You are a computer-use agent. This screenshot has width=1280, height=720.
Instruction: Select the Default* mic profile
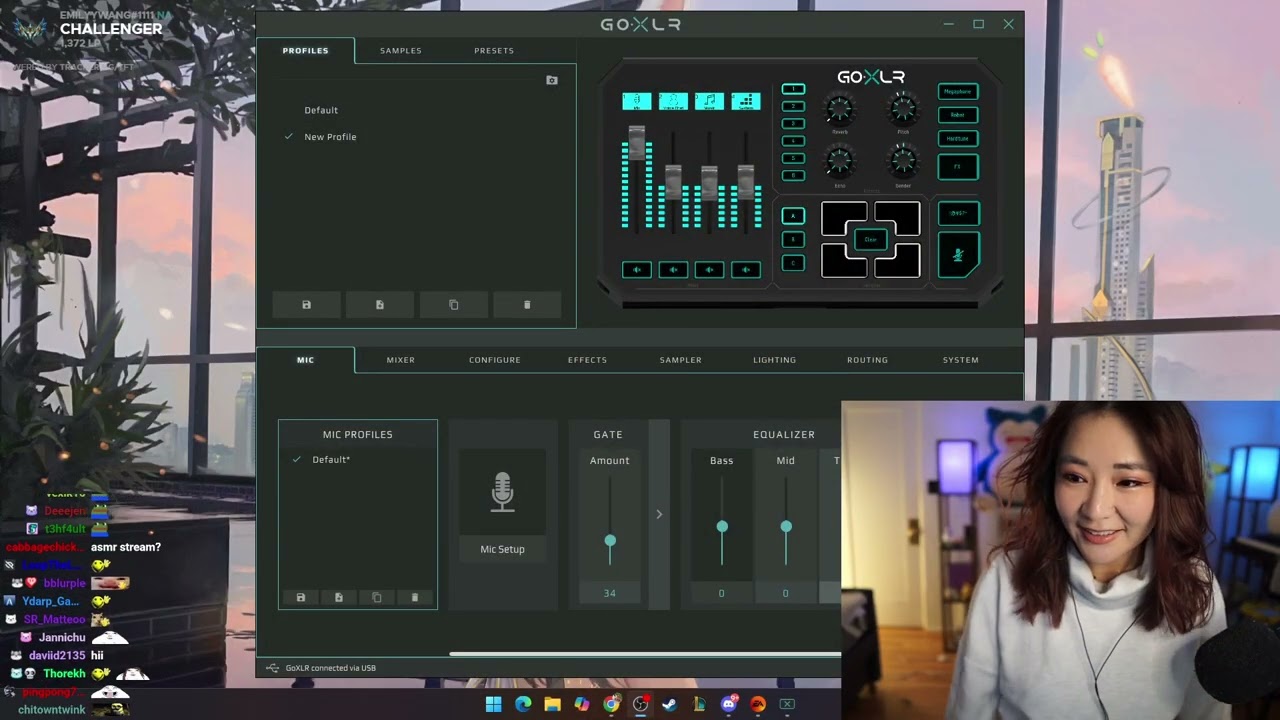(331, 460)
